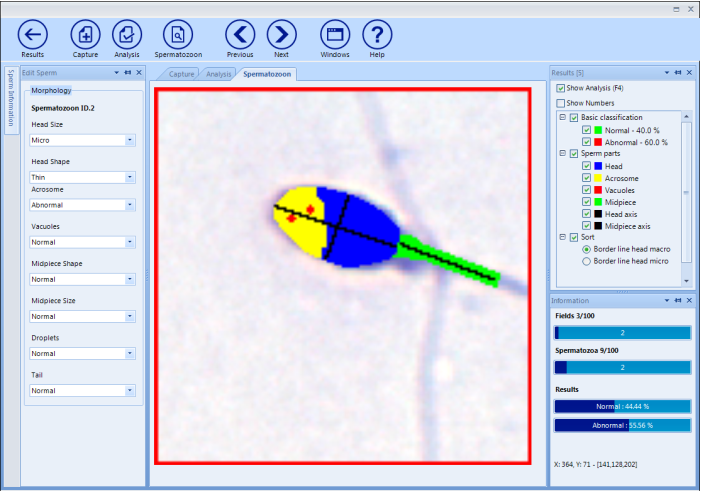The width and height of the screenshot is (701, 491).
Task: Close the Edit Sperm panel
Action: (139, 72)
